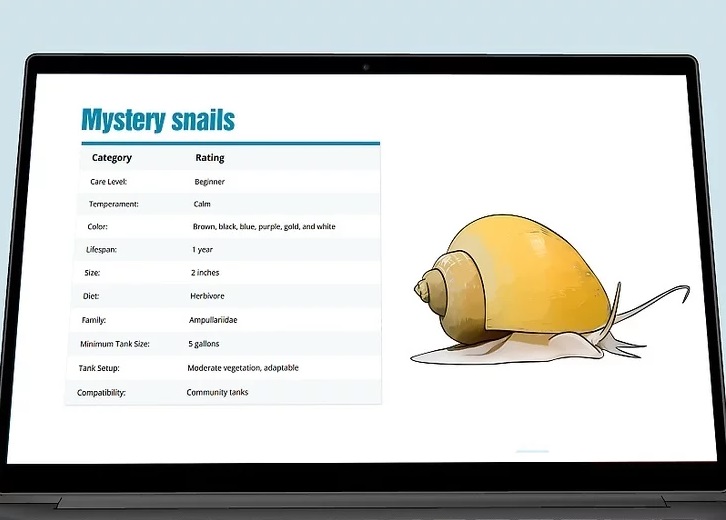726x520 pixels.
Task: Click the Family: label
Action: pos(94,320)
